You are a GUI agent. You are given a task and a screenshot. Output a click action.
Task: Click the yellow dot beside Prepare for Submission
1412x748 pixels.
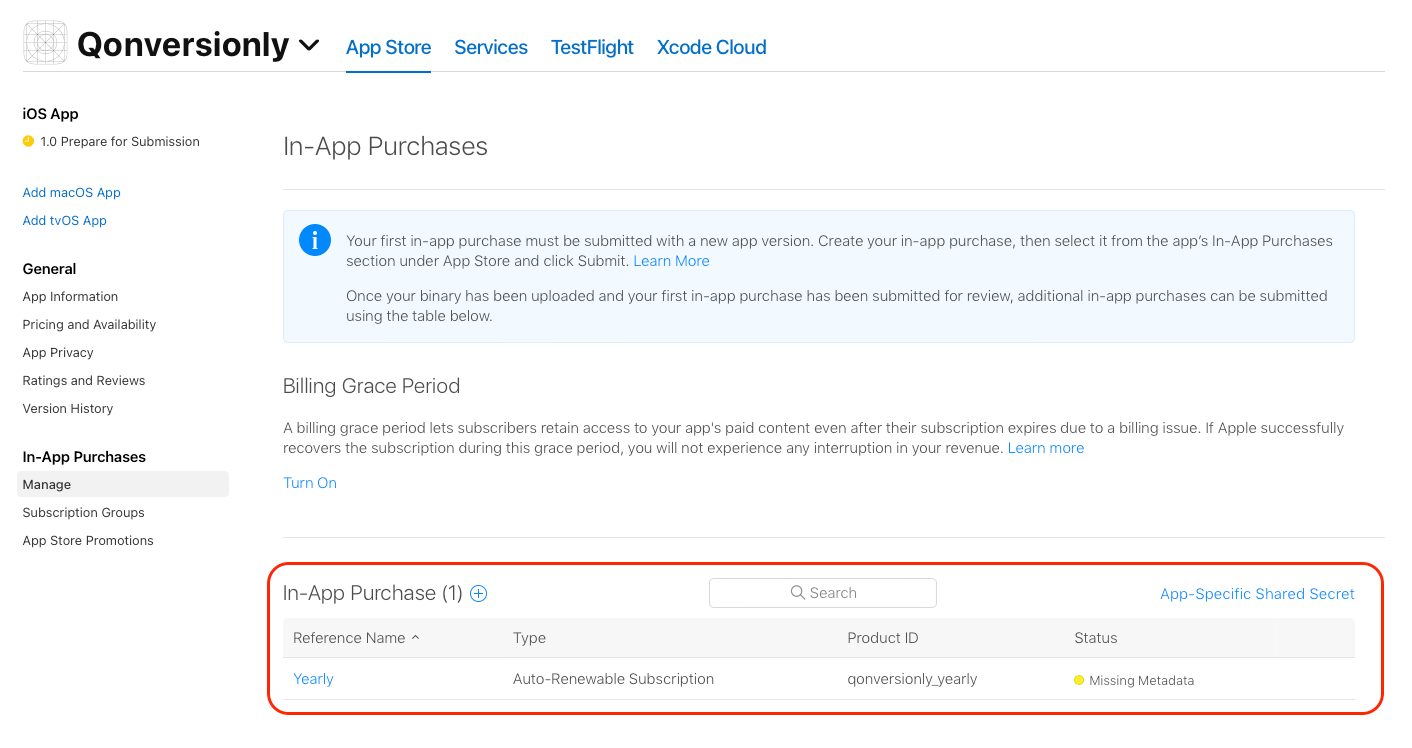tap(28, 142)
